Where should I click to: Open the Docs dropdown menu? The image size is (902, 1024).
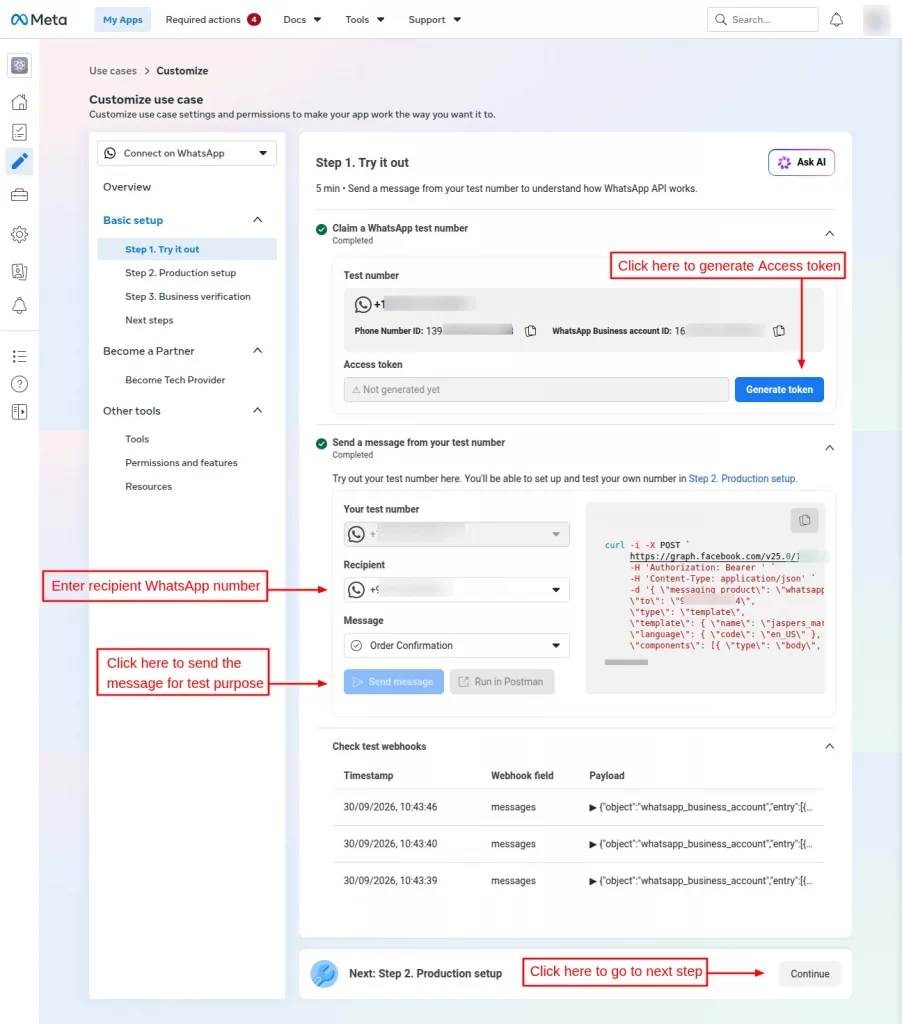click(x=302, y=20)
